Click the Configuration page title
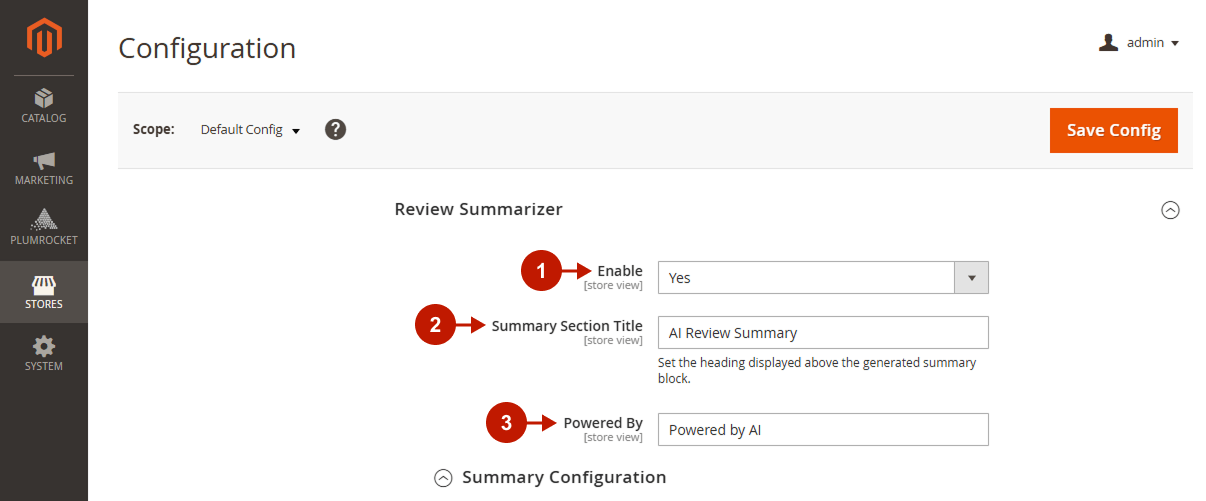 coord(207,48)
